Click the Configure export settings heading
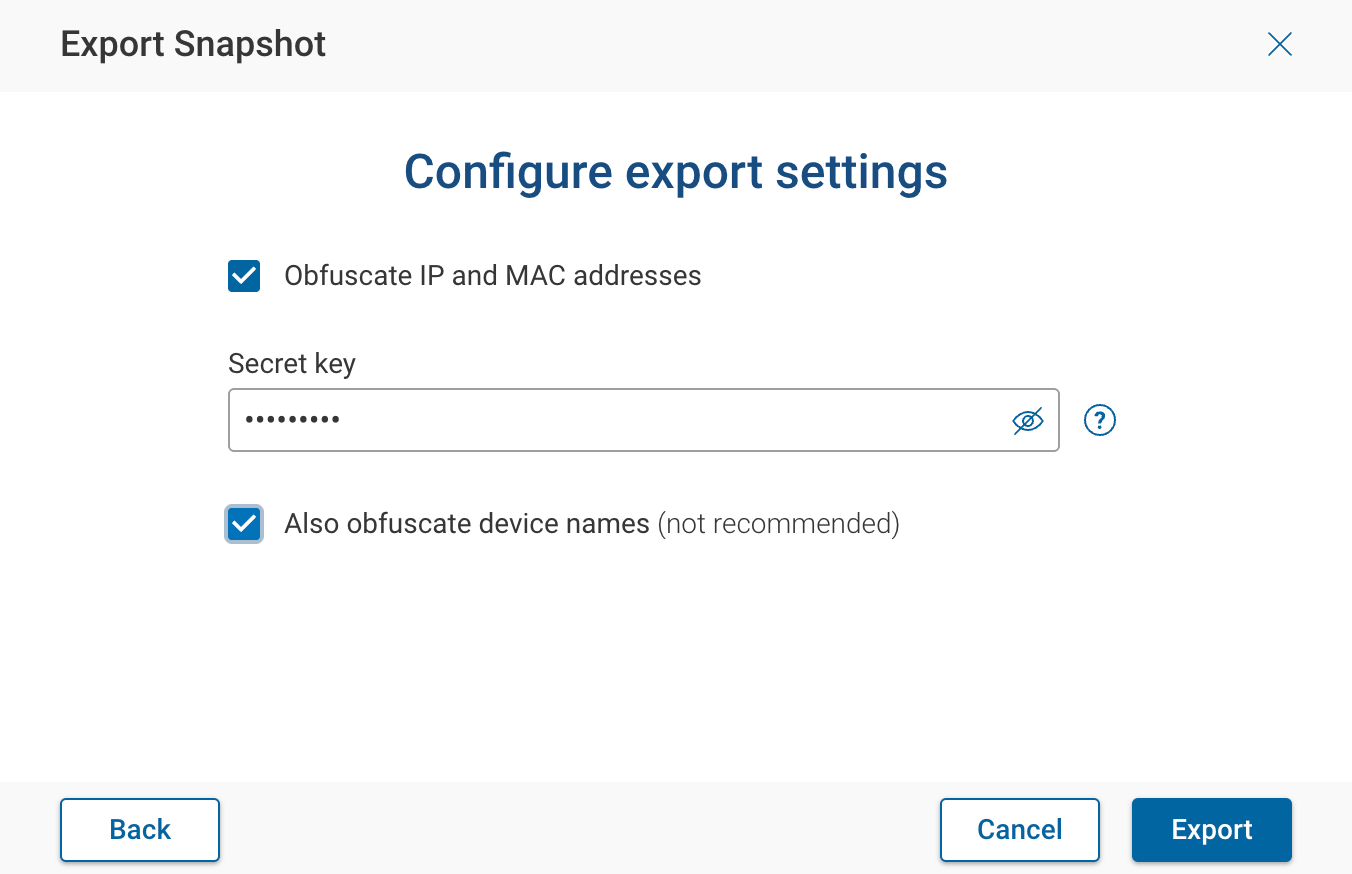The width and height of the screenshot is (1352, 874). point(675,171)
